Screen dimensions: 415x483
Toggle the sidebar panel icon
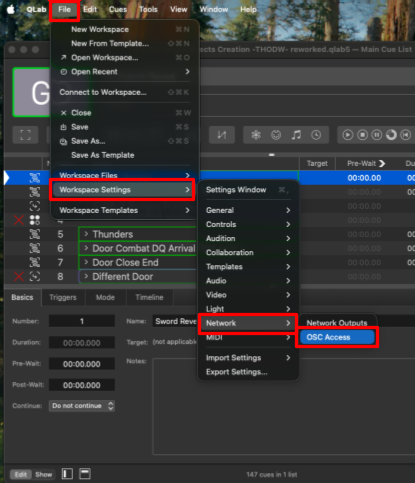pyautogui.click(x=67, y=474)
